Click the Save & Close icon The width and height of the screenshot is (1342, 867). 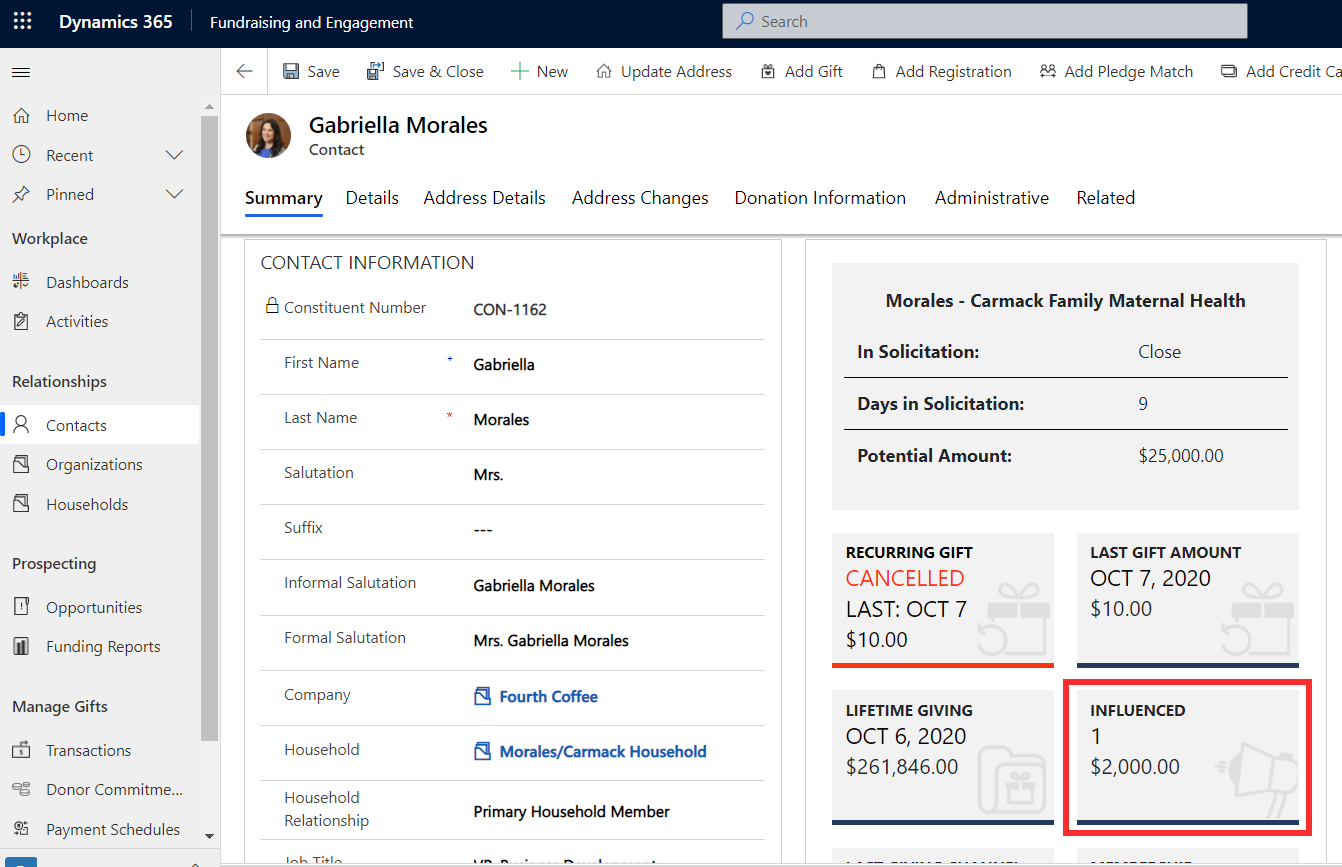(376, 71)
